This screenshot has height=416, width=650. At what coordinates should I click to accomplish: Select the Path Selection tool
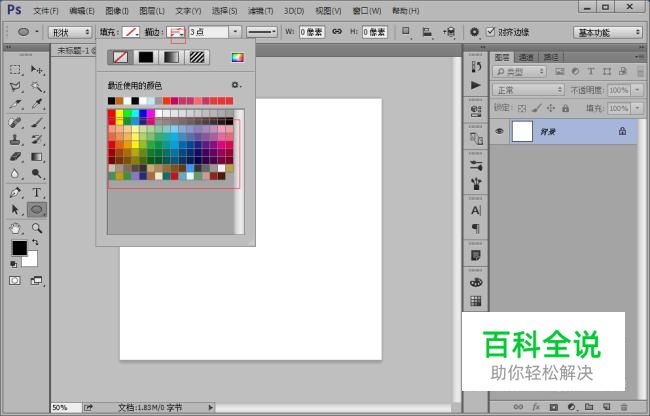coord(15,210)
